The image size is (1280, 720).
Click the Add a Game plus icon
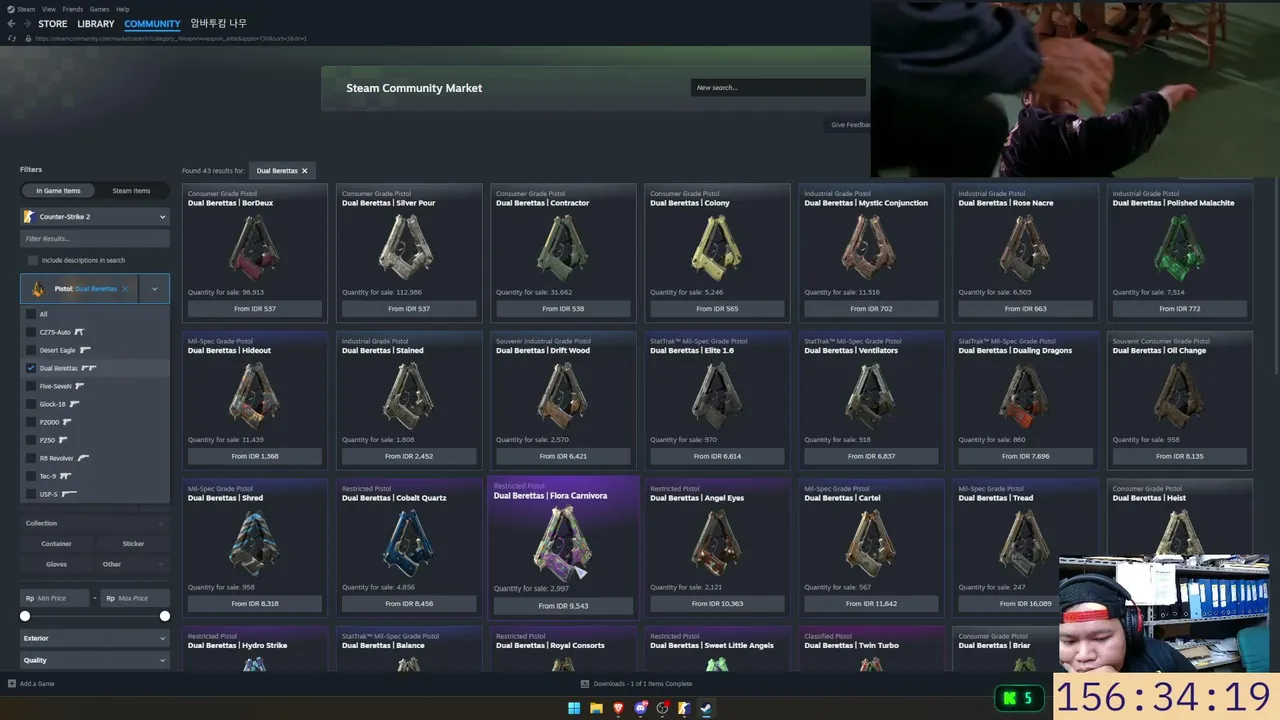(12, 684)
